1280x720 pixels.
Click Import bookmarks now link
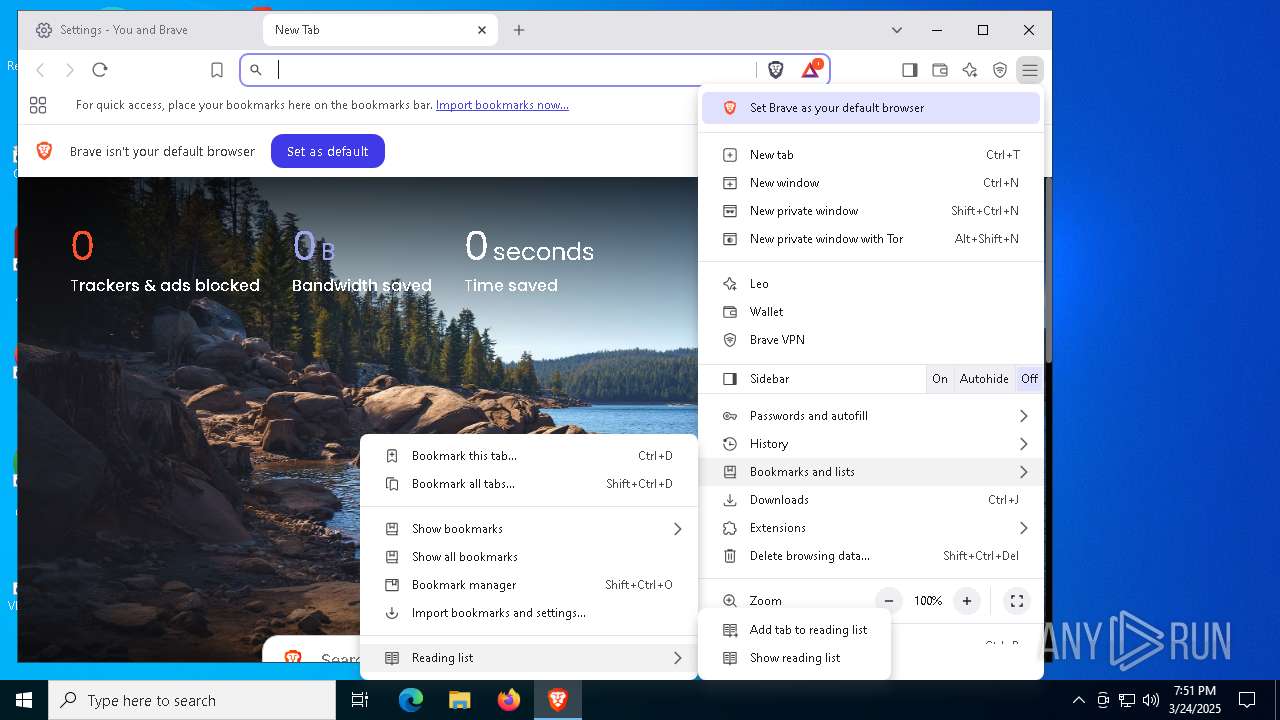click(502, 105)
